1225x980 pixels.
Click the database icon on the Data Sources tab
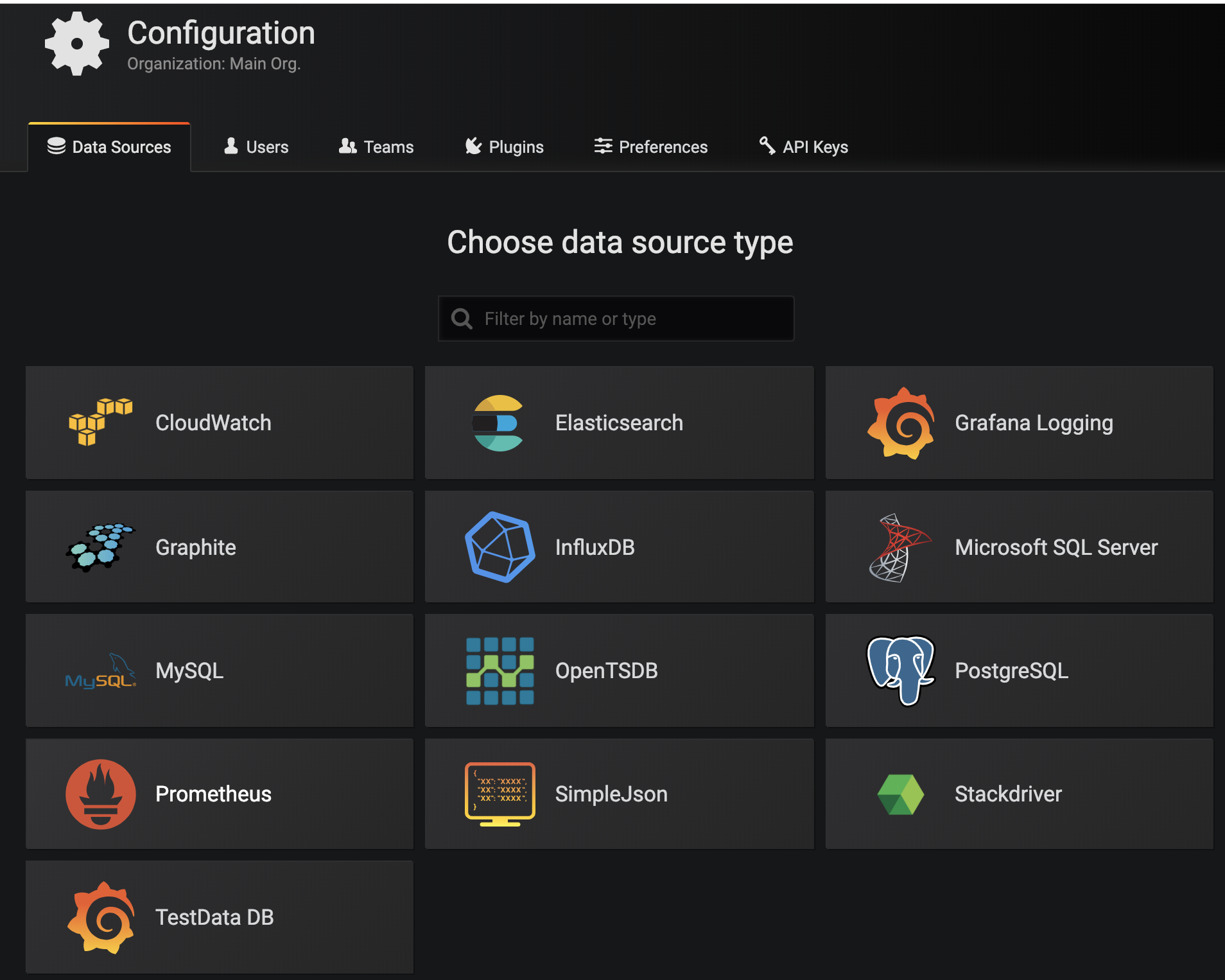pos(56,146)
